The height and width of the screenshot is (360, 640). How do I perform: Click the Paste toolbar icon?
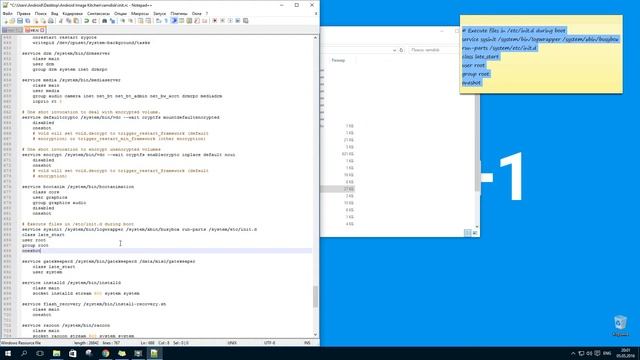[76, 21]
